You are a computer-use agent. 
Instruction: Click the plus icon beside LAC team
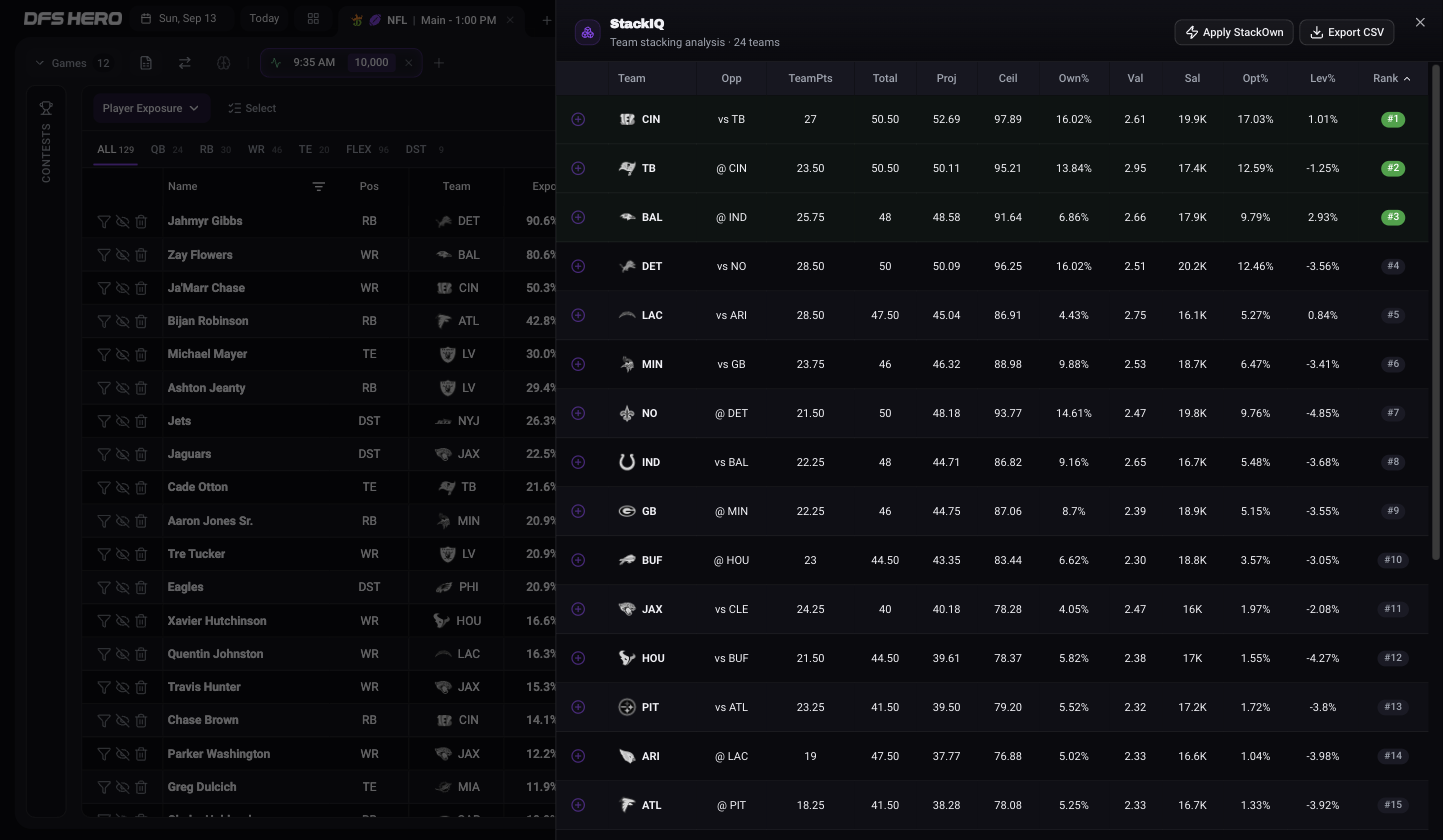pos(578,315)
